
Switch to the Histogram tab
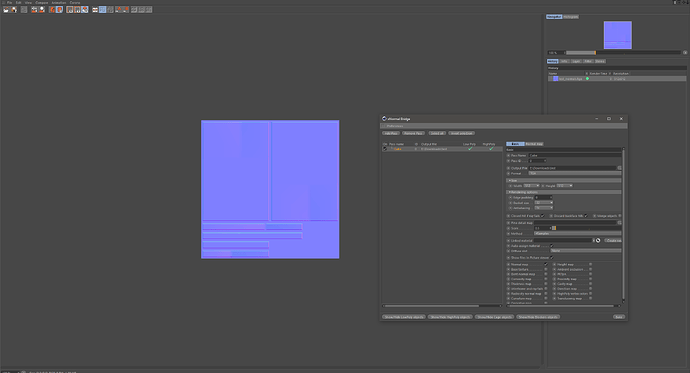click(x=571, y=17)
